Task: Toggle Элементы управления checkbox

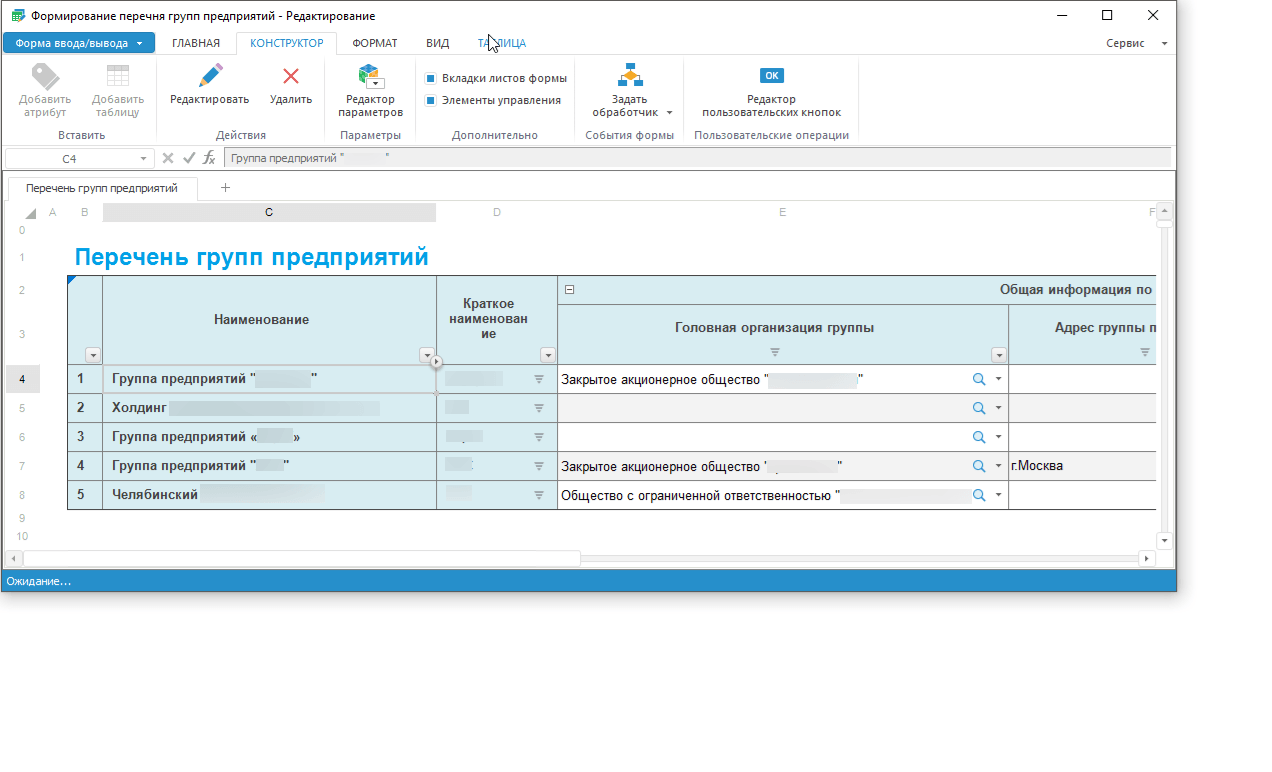Action: click(x=431, y=100)
